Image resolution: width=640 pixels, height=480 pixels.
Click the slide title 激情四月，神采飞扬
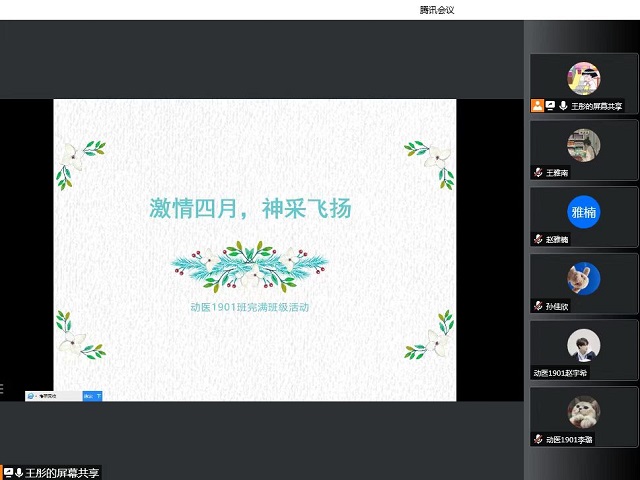point(251,208)
